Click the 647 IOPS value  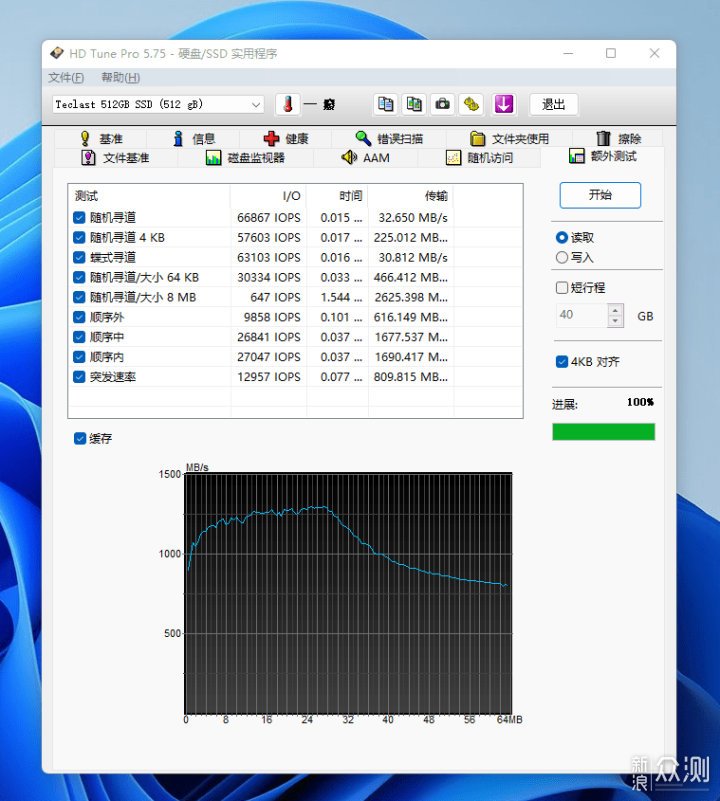pos(275,297)
